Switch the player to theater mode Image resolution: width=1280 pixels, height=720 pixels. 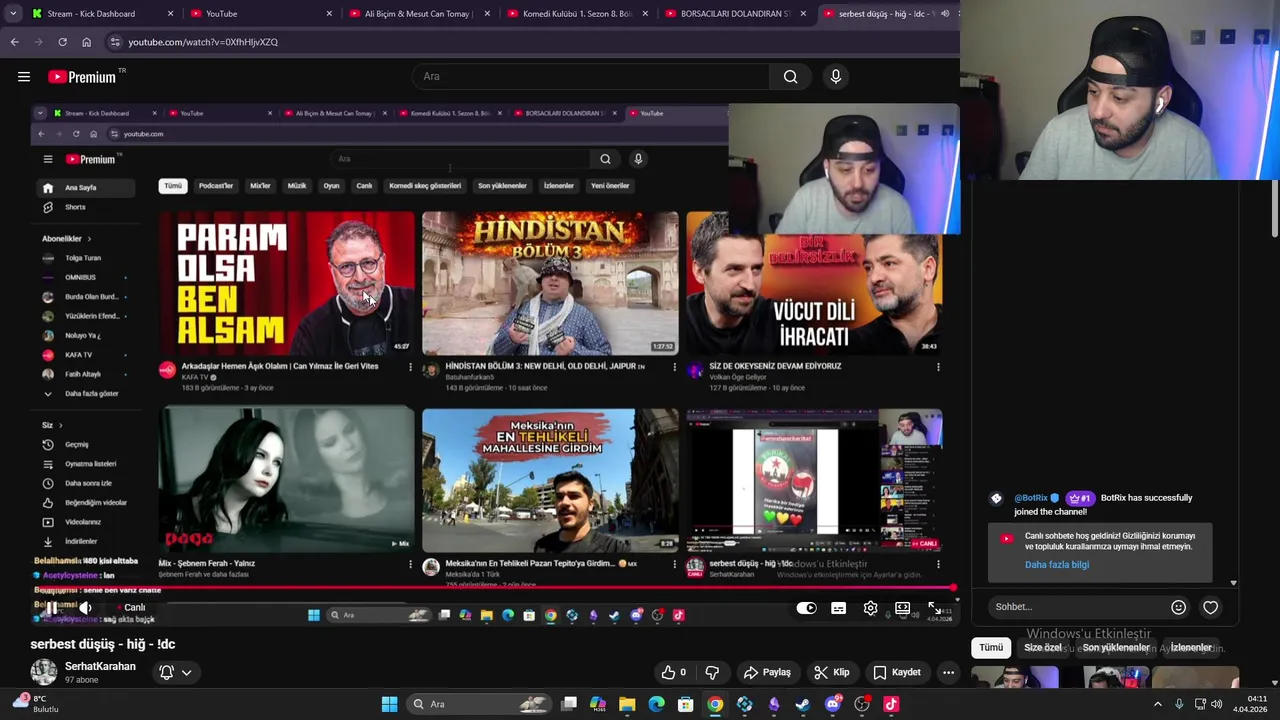tap(902, 608)
